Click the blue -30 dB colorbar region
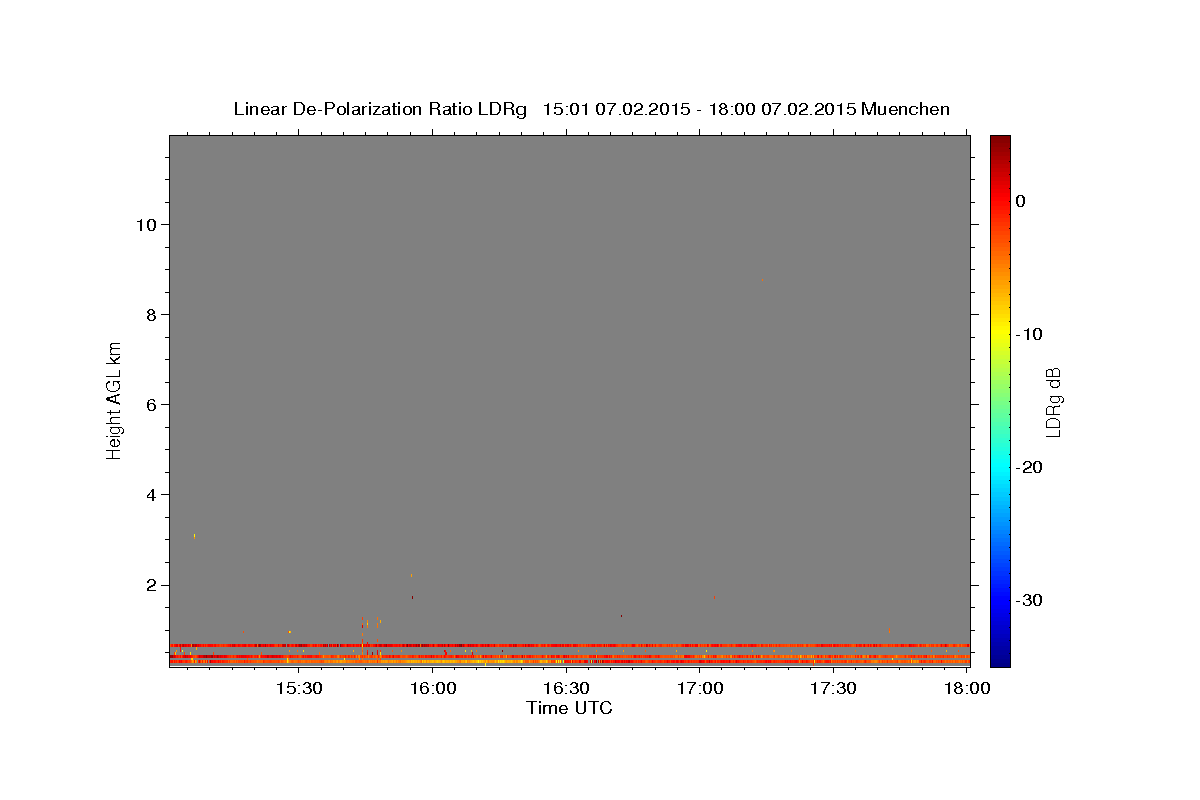 pos(1000,600)
